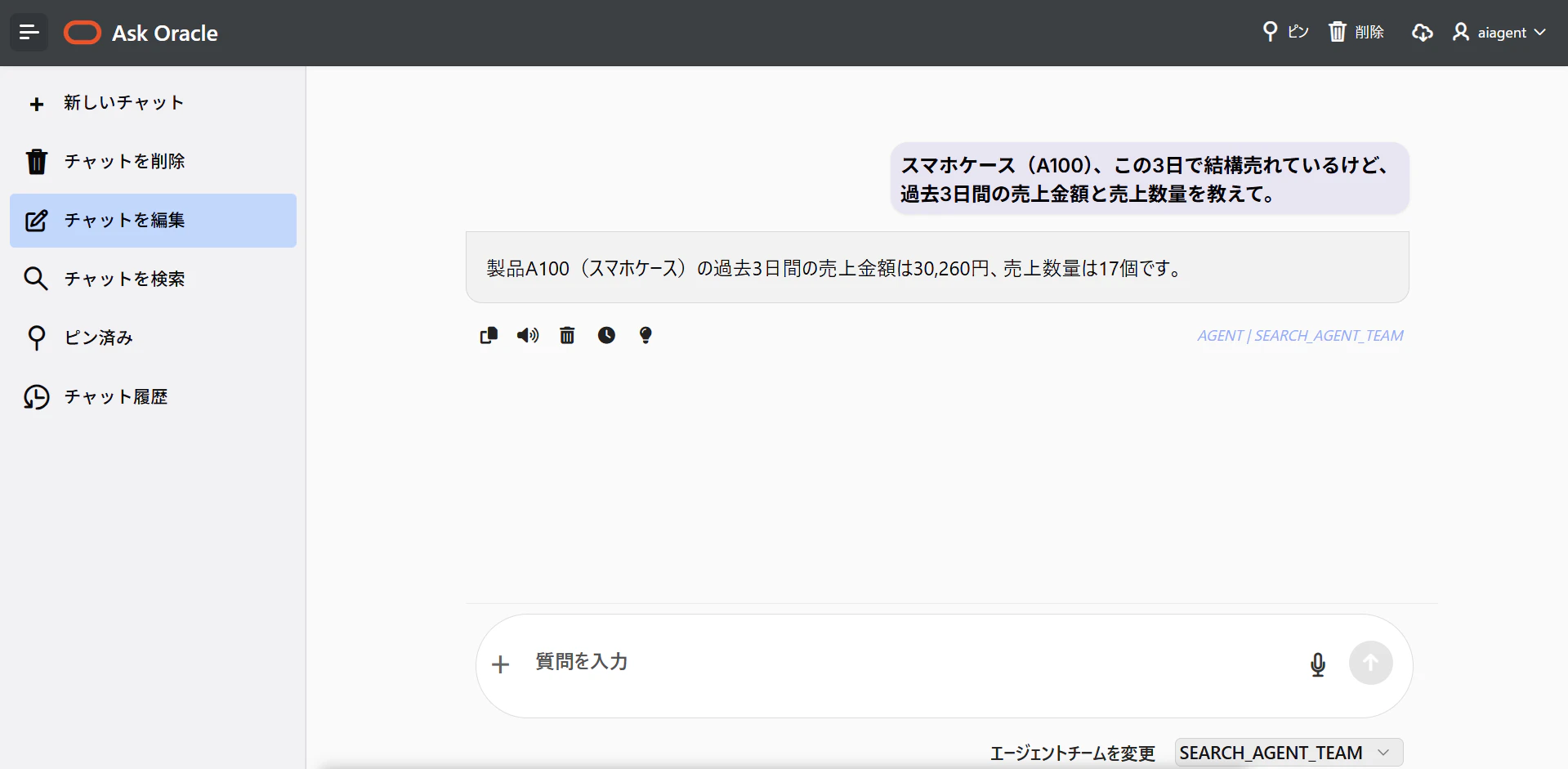Click the Ask Oracle title
Viewport: 1568px width, 769px height.
165,33
